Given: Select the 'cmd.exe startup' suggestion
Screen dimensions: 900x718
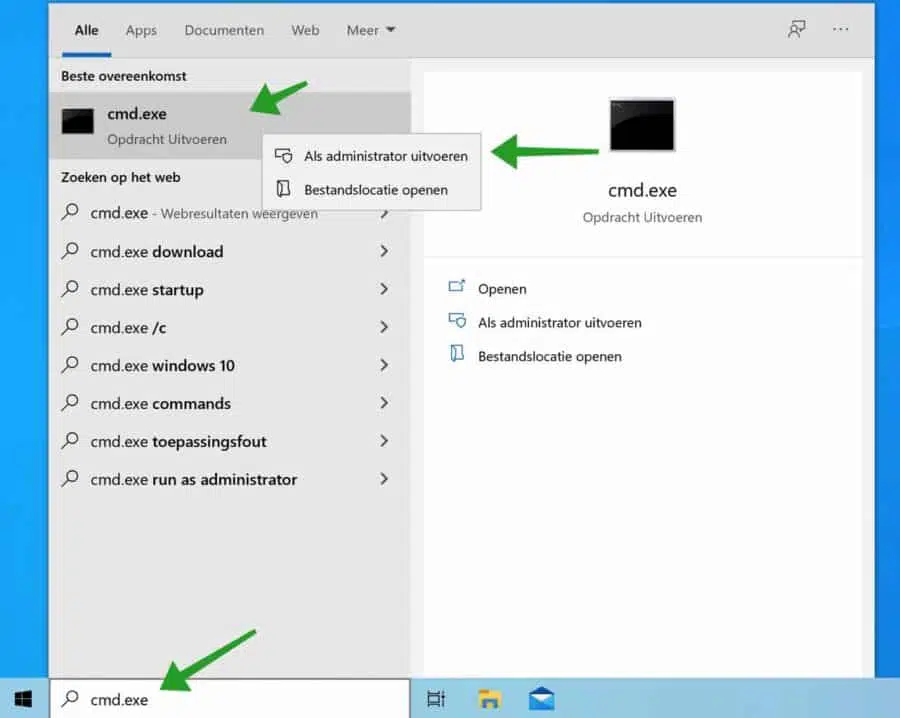Looking at the screenshot, I should tap(230, 290).
